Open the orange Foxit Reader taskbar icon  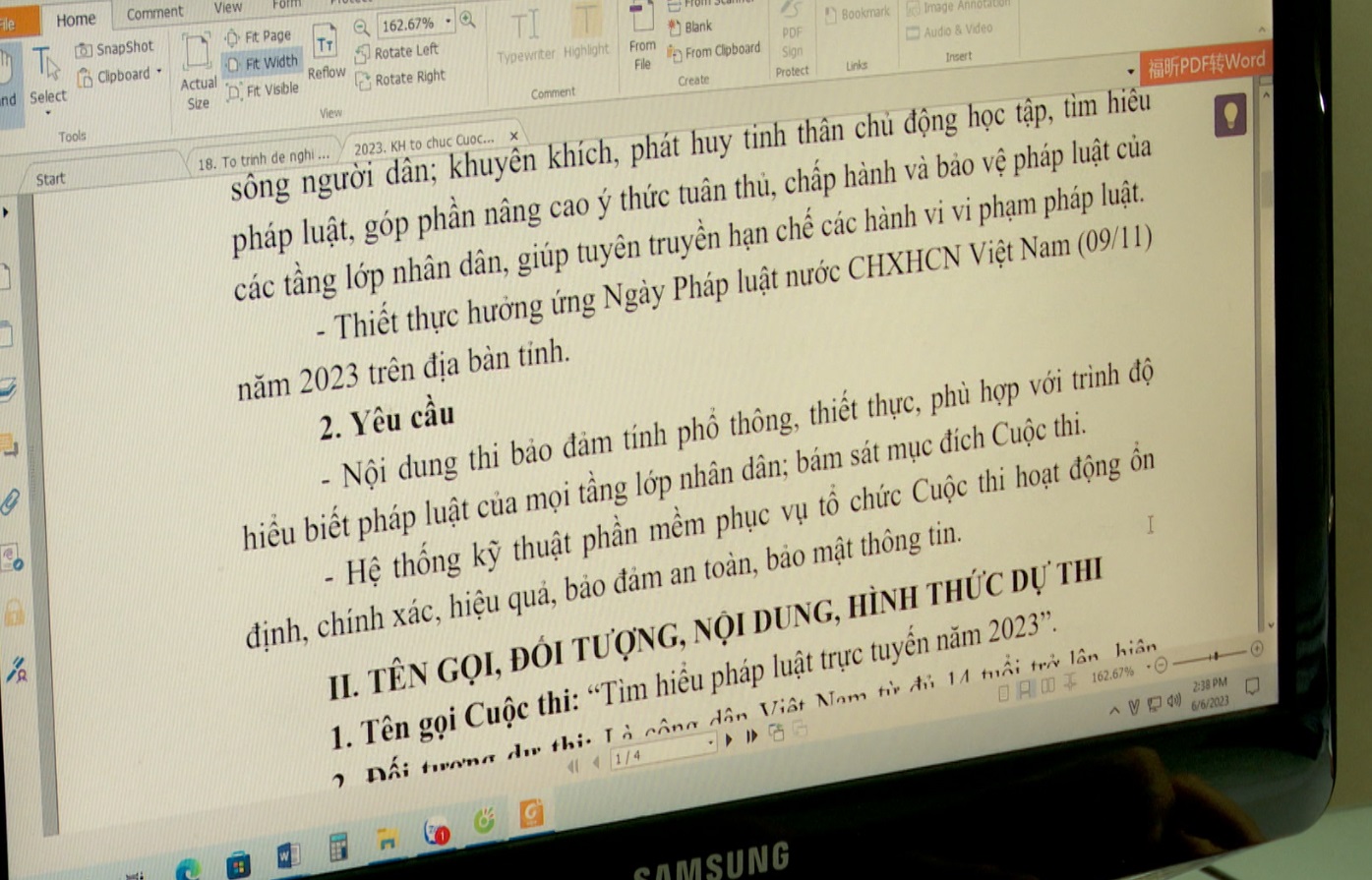point(532,813)
